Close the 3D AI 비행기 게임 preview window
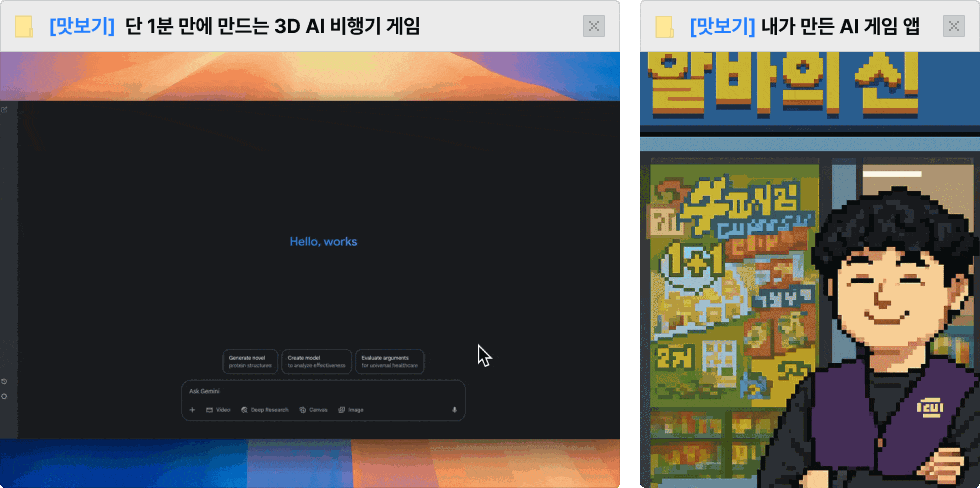The height and width of the screenshot is (488, 980). point(594,26)
